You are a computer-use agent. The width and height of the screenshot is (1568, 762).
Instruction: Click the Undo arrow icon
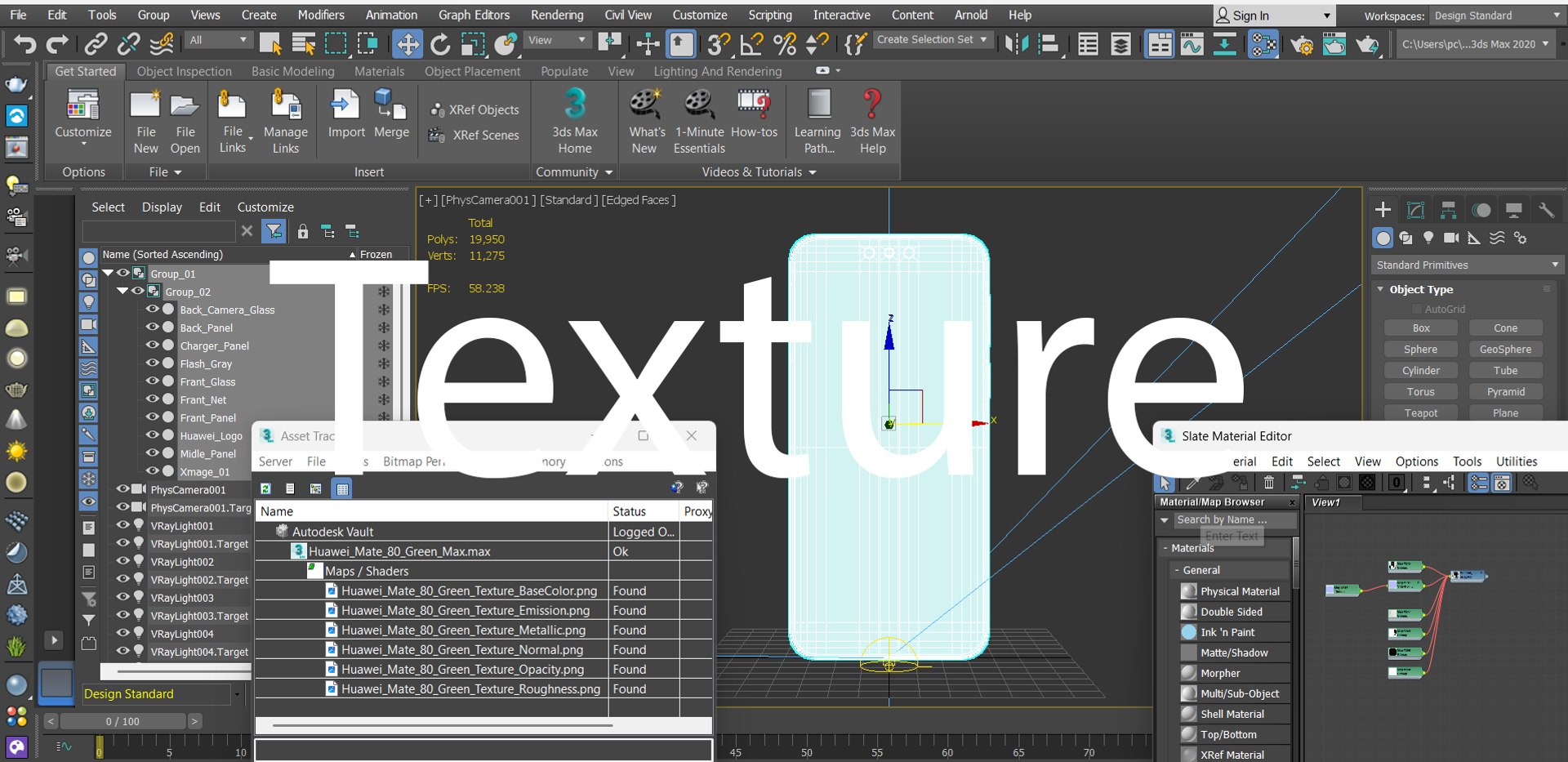pos(24,43)
